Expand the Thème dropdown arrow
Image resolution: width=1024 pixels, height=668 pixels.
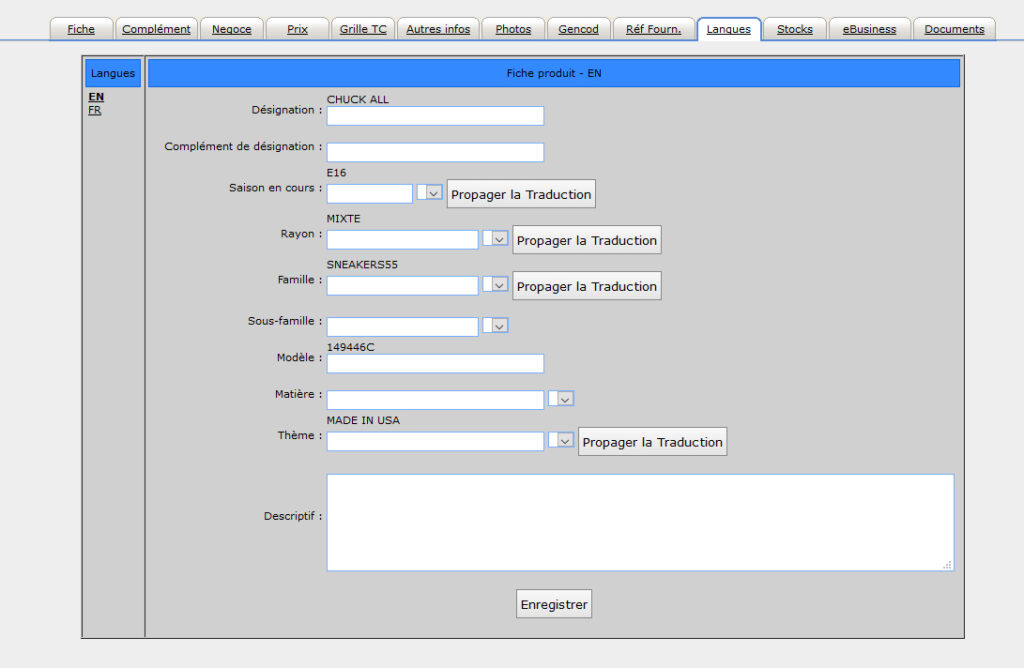(566, 441)
